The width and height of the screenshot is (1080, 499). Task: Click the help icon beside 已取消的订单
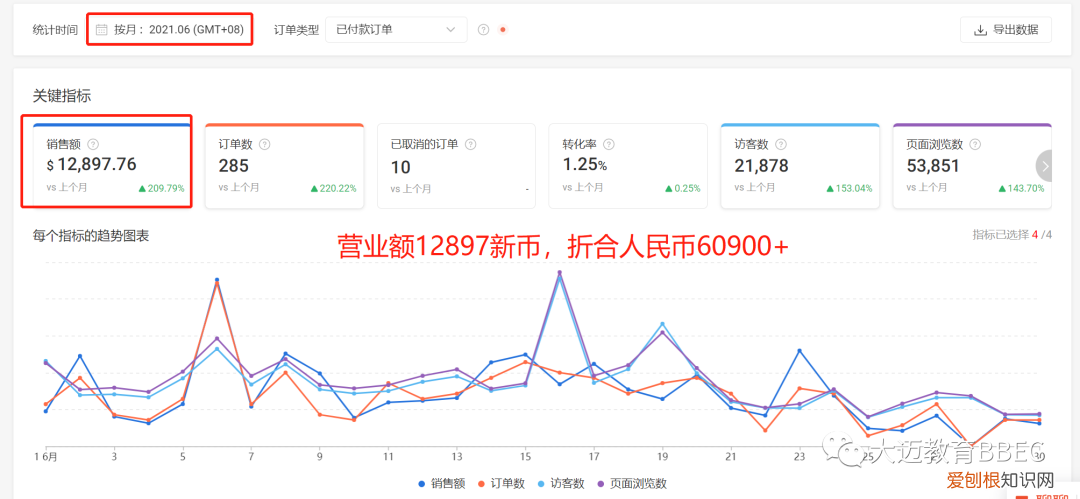pyautogui.click(x=470, y=145)
